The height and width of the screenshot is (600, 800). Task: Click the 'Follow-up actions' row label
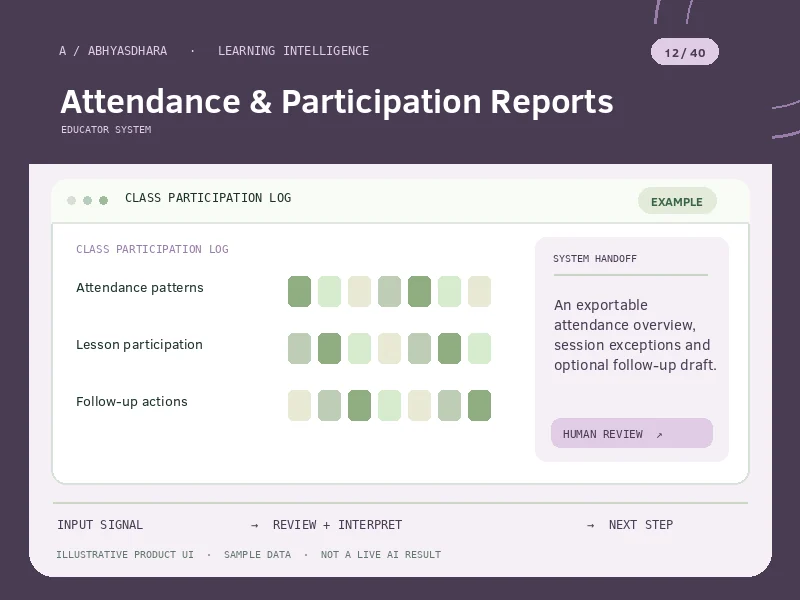(x=132, y=402)
